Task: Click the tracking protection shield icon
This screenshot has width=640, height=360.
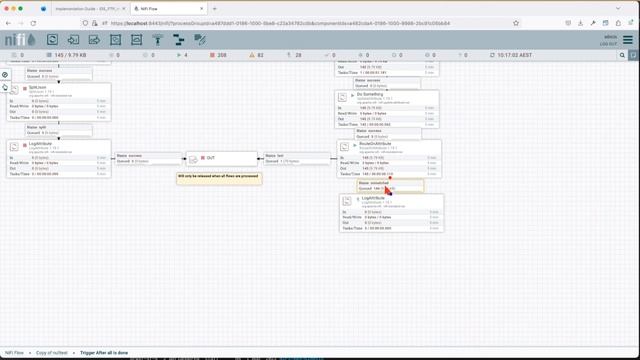Action: pos(85,23)
